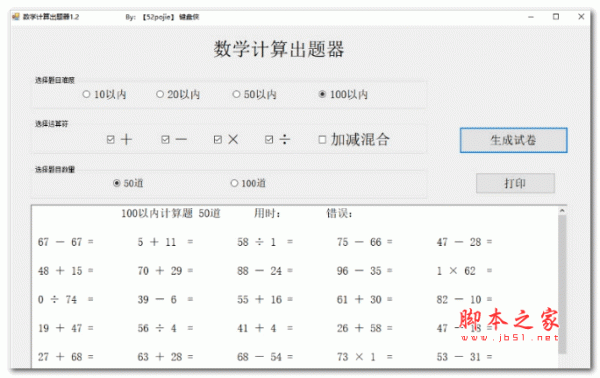
Task: Click the problem '26 + 58 ='
Action: point(365,328)
